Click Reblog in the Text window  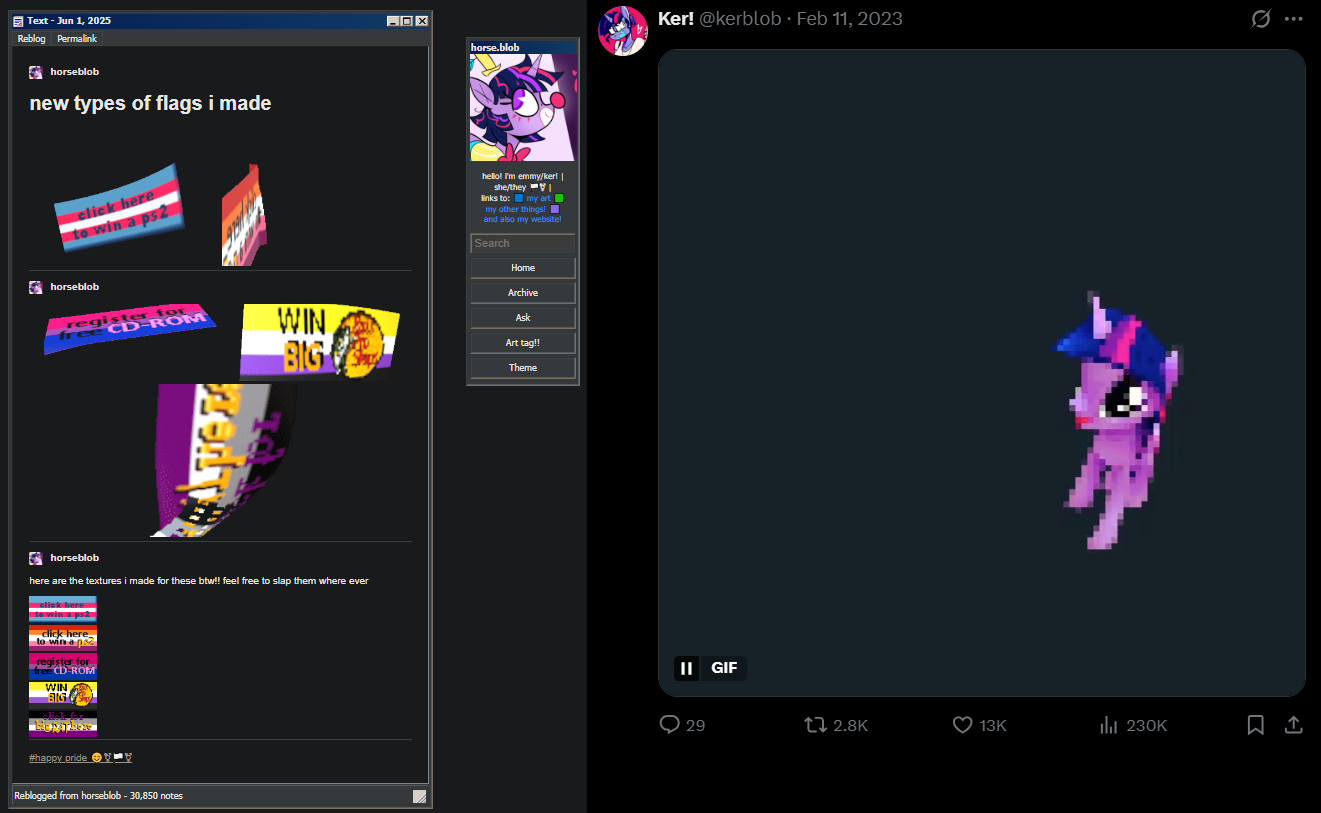point(32,38)
